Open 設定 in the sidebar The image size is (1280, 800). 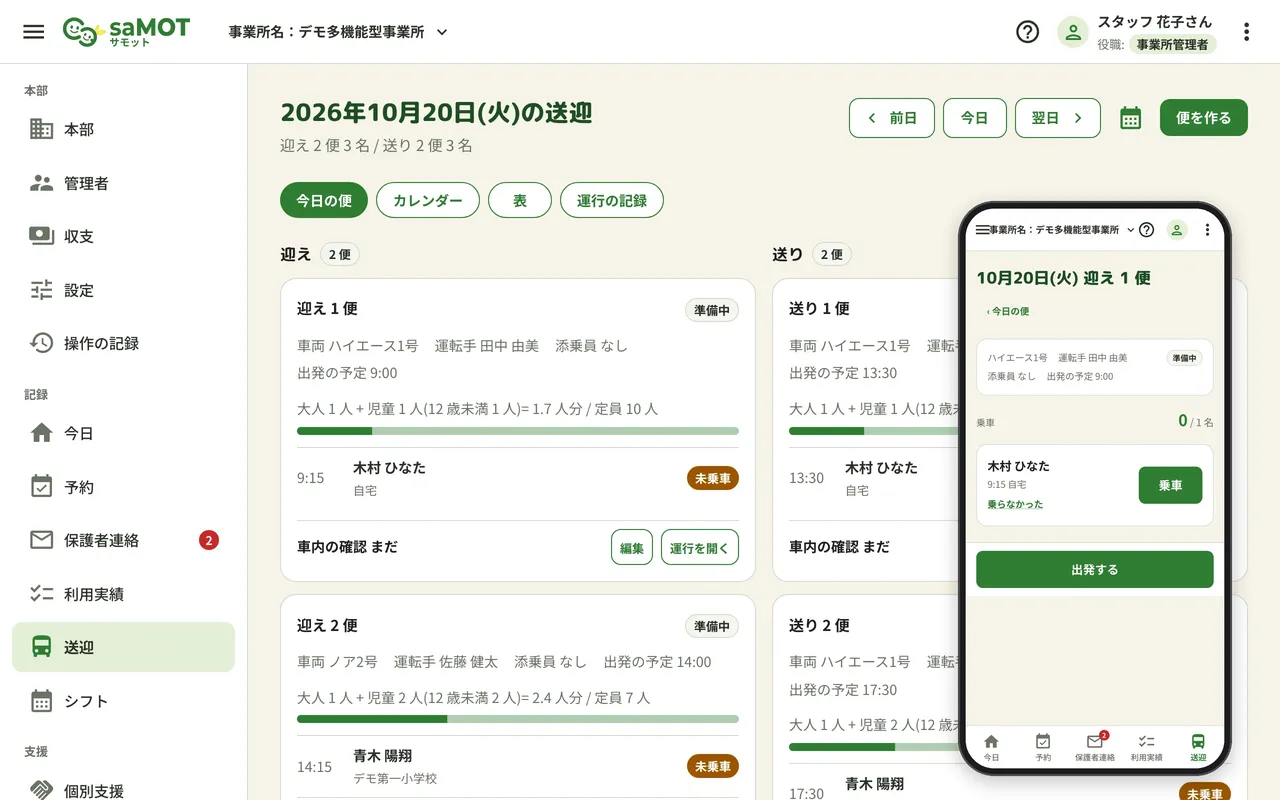[x=124, y=290]
